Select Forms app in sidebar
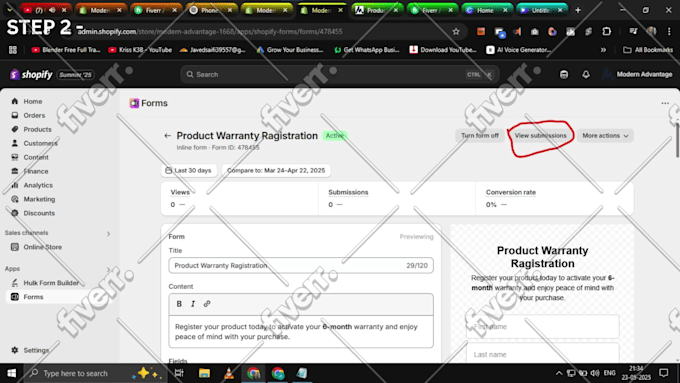This screenshot has height=383, width=680. (33, 297)
